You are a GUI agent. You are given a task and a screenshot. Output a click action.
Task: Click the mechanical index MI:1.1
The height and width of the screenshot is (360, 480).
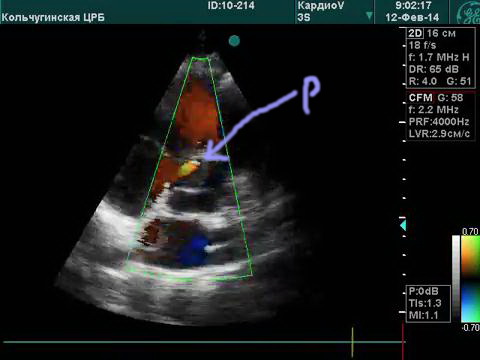point(424,315)
